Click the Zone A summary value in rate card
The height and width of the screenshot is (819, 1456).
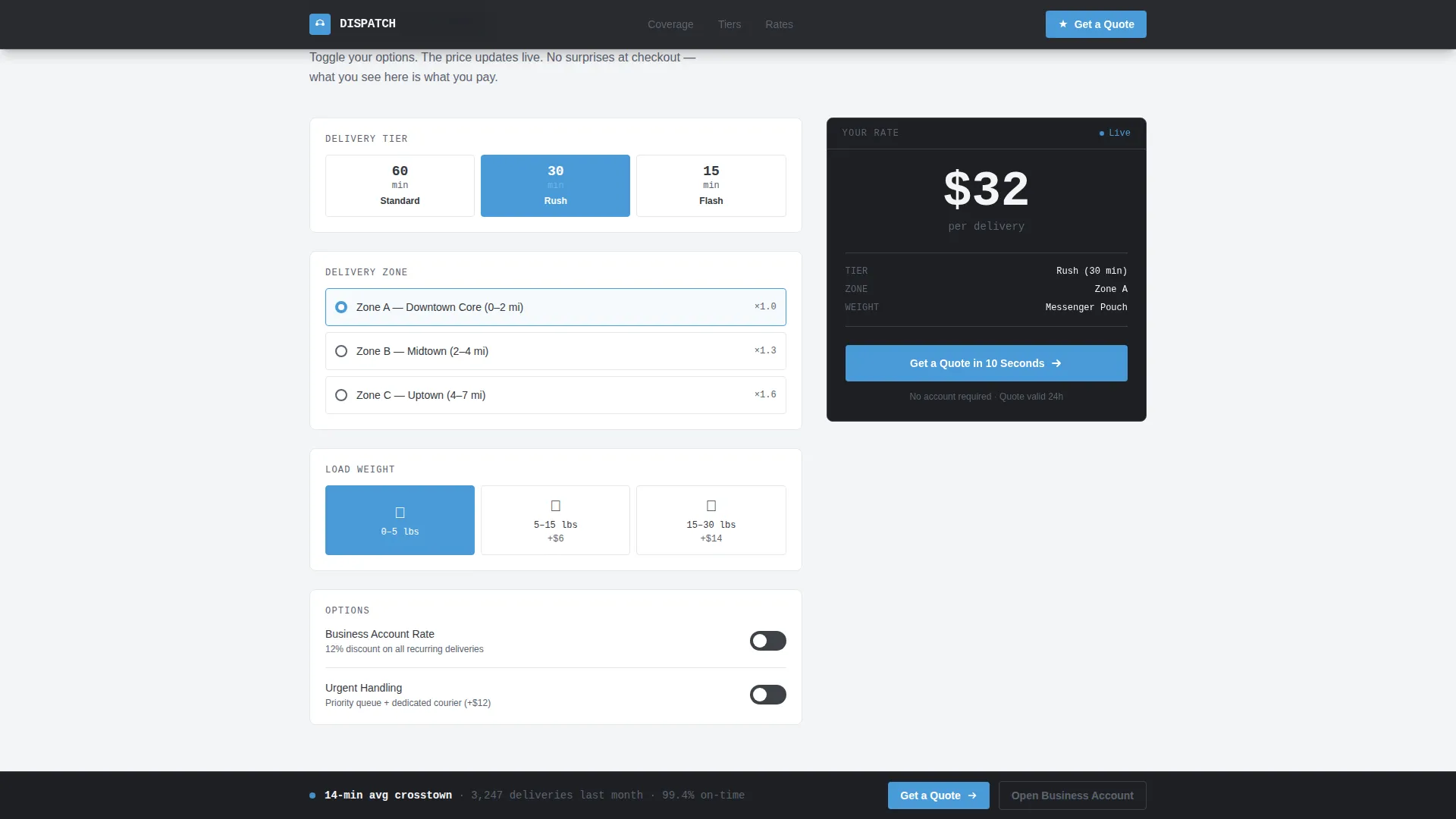[x=1110, y=289]
